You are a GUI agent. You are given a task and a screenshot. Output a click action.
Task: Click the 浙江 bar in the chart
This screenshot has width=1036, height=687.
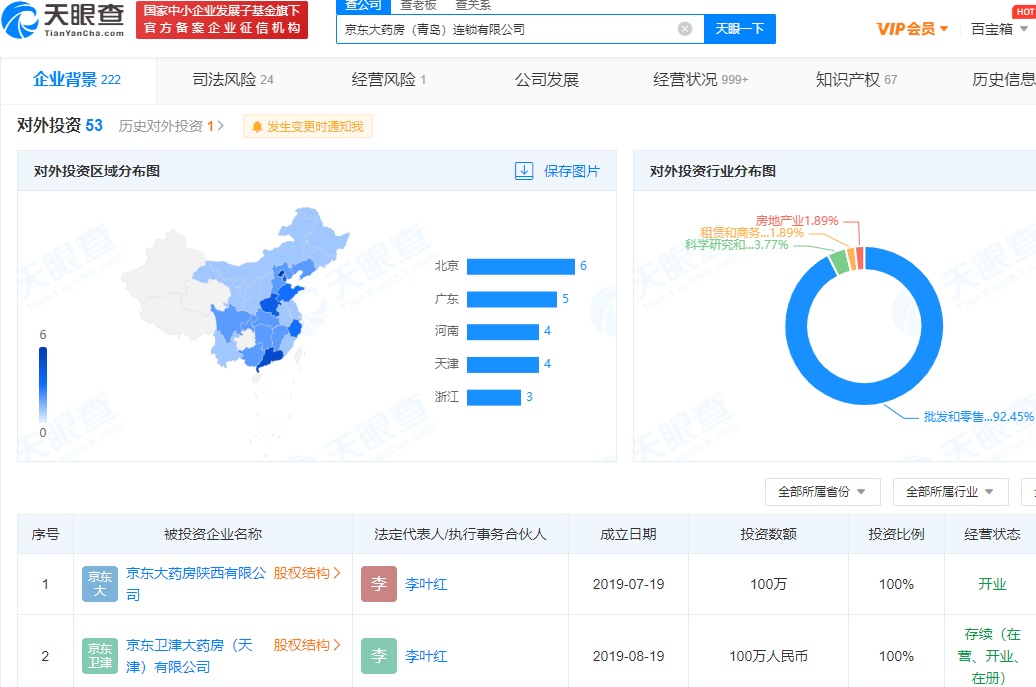click(494, 397)
